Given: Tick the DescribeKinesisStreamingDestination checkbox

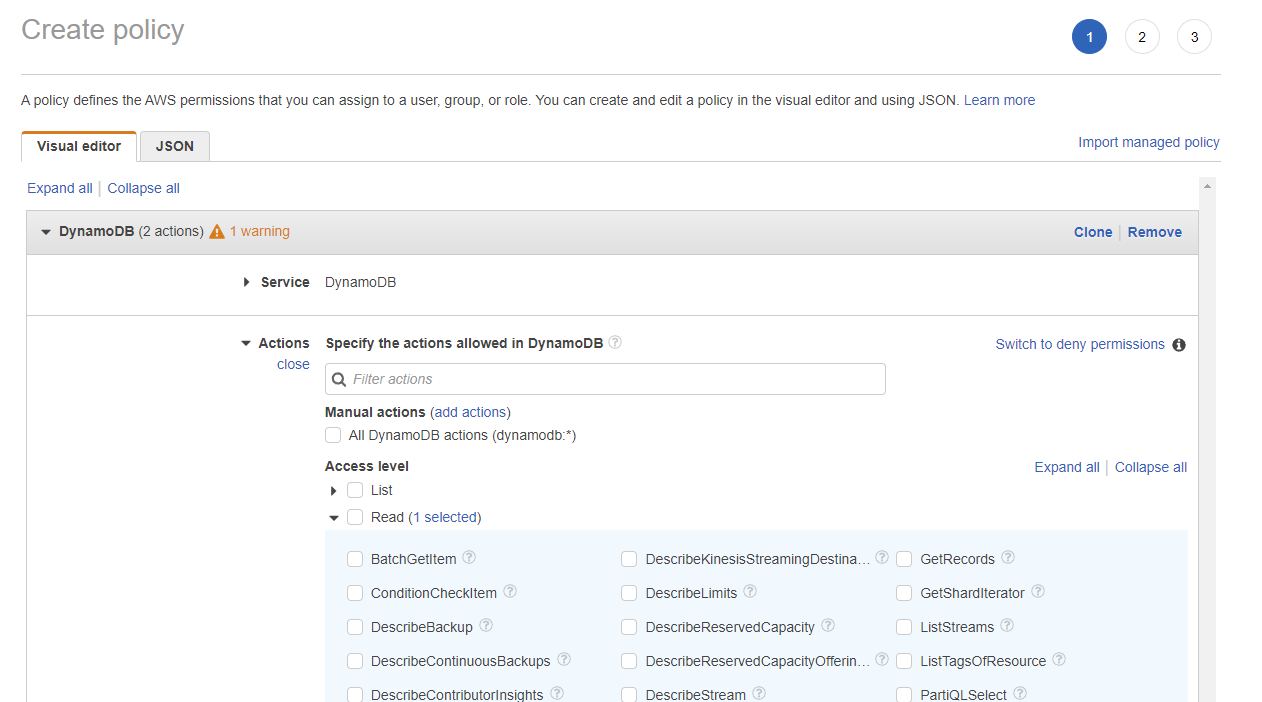Looking at the screenshot, I should click(x=629, y=559).
